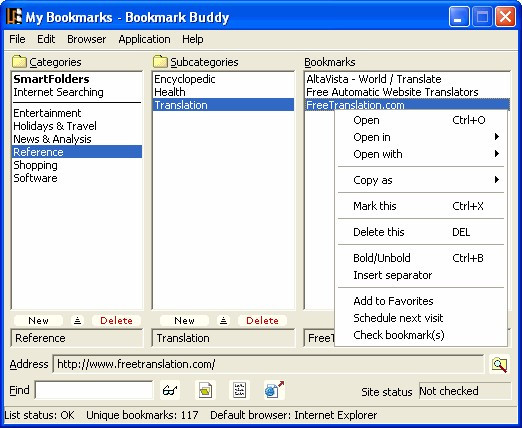Image resolution: width=522 pixels, height=428 pixels.
Task: Click the Address URL field
Action: [268, 364]
